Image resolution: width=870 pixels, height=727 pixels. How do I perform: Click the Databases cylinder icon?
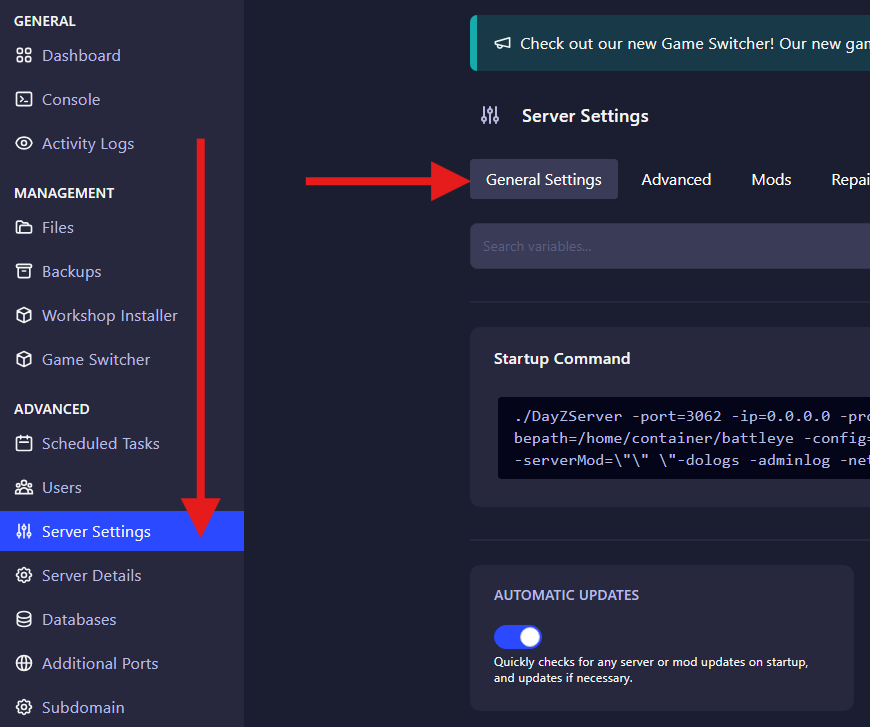coord(24,620)
